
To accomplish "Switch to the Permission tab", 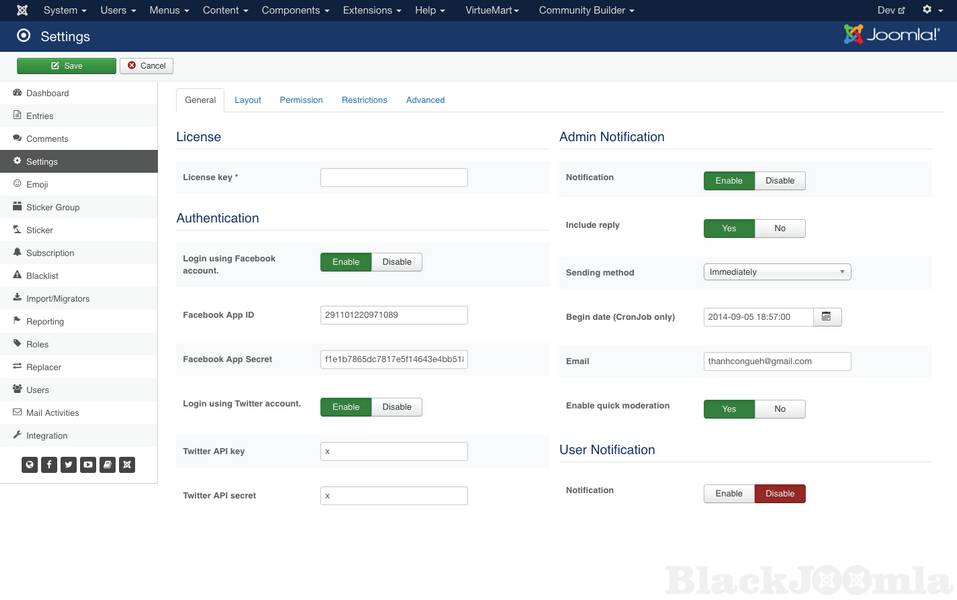I will 301,100.
